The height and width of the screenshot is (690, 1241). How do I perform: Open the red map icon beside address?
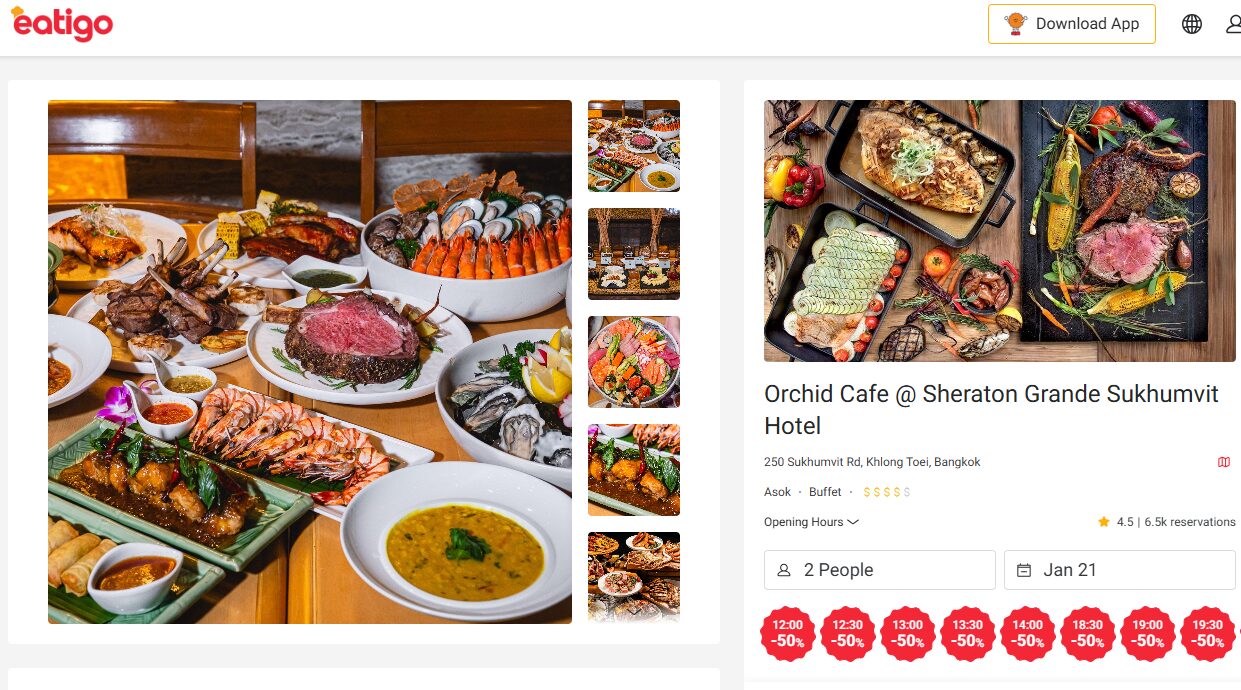tap(1224, 462)
